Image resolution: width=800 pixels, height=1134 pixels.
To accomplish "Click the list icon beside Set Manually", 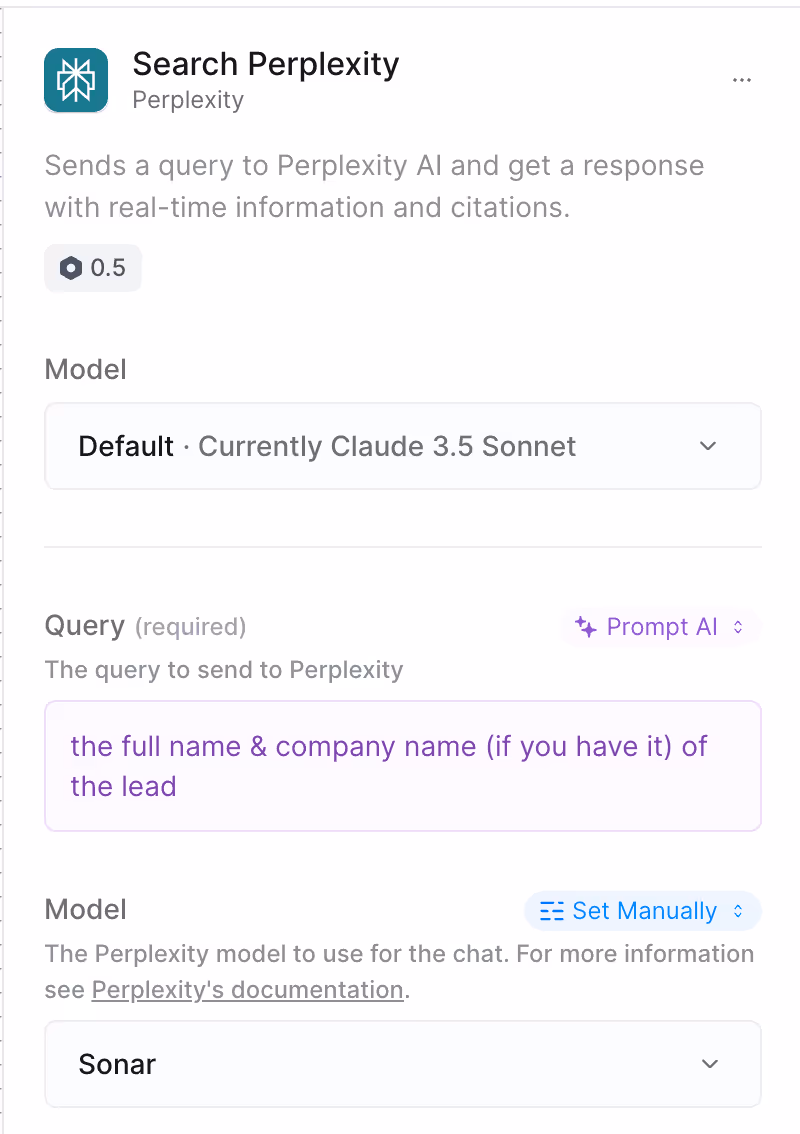I will 552,911.
